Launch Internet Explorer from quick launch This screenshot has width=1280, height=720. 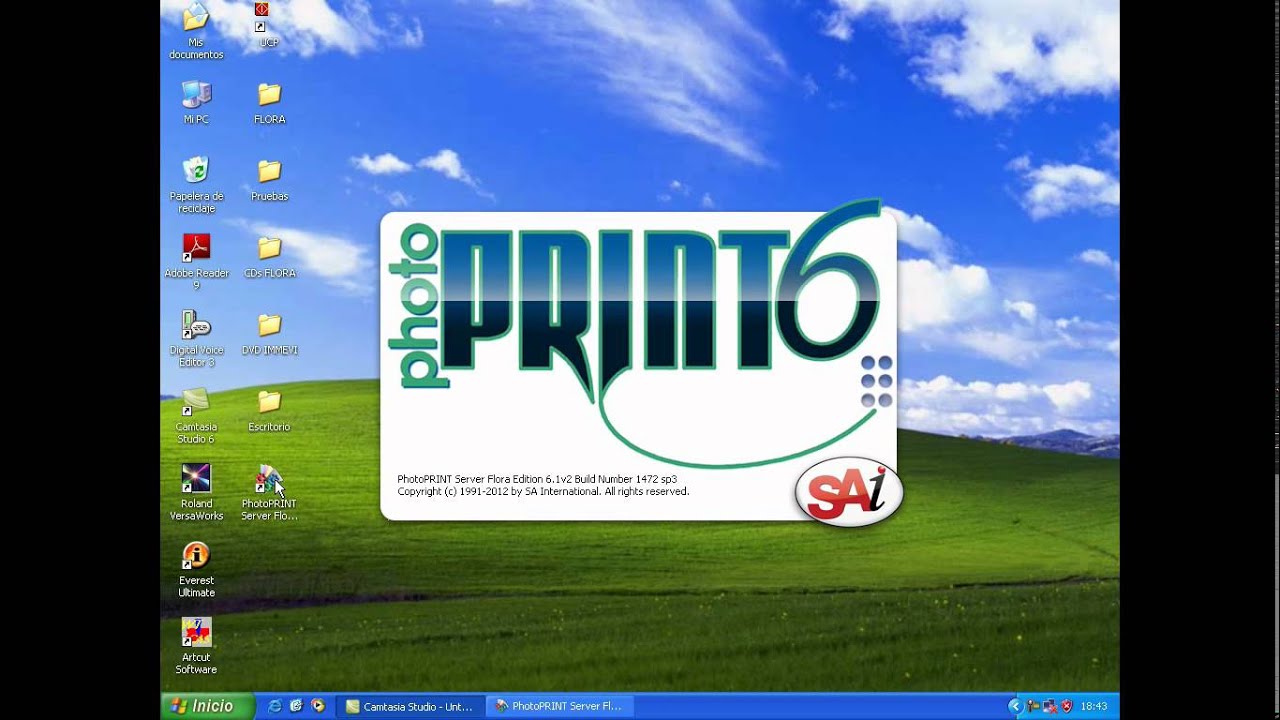(x=275, y=706)
